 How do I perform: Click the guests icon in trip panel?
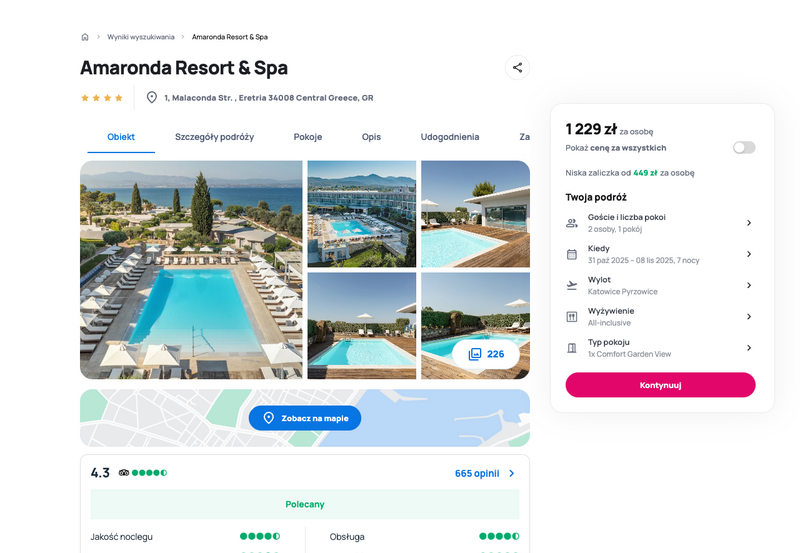coord(572,223)
